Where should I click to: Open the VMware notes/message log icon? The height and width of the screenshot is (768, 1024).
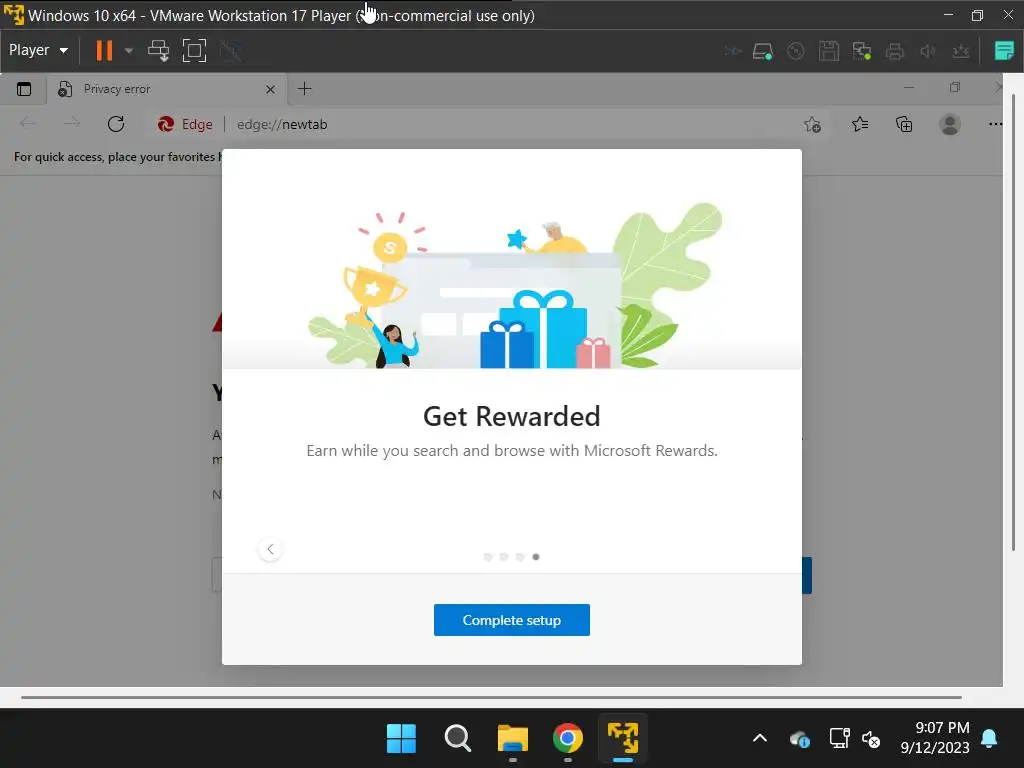click(x=1004, y=50)
